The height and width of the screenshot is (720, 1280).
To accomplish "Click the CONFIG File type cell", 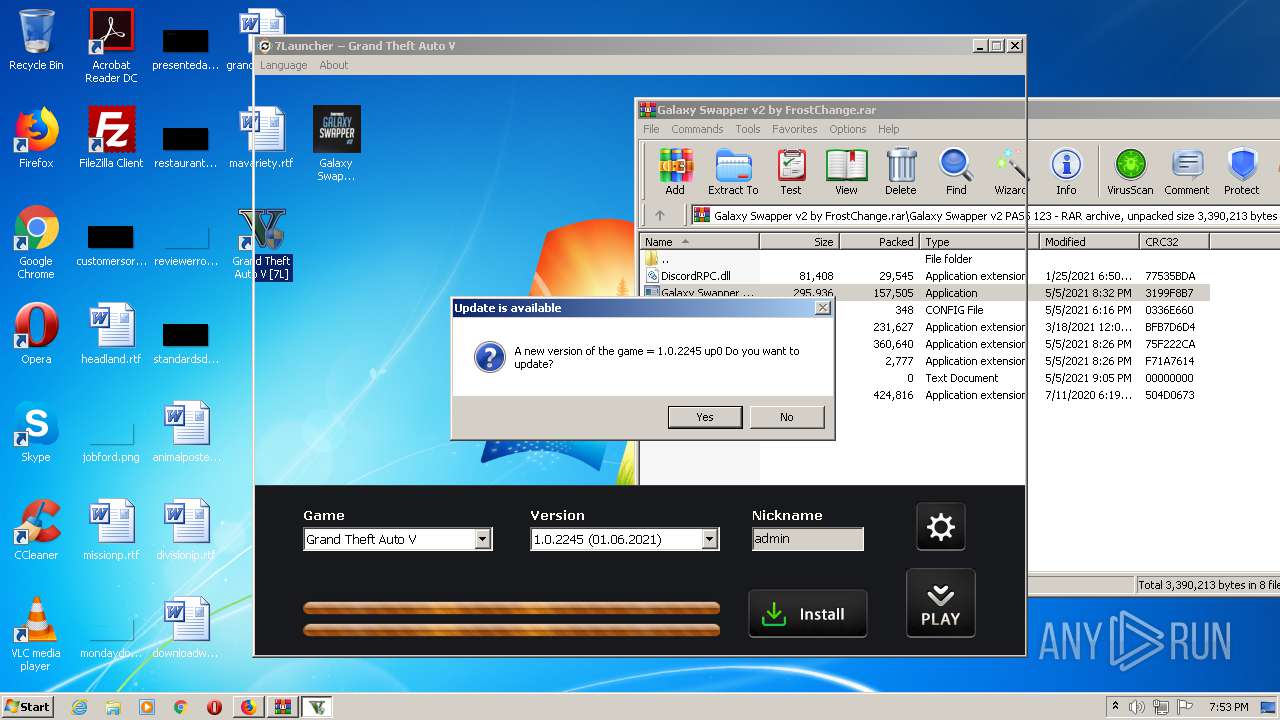I will tap(954, 310).
